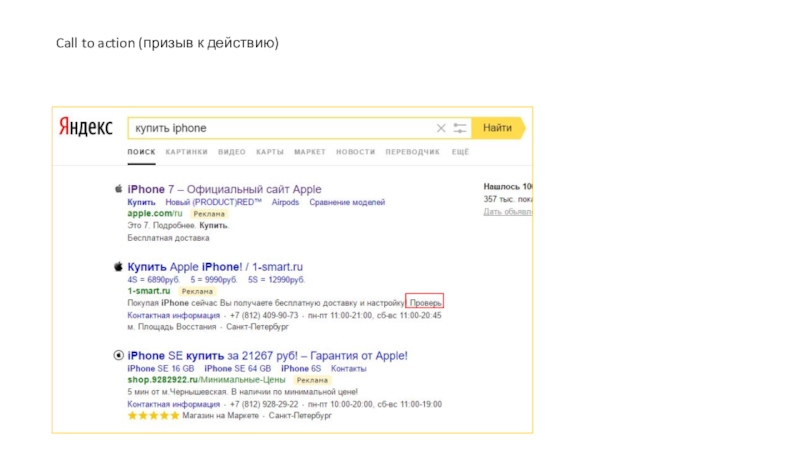Switch to the Картинки tab
Screen dimensions: 800x450
[187, 152]
